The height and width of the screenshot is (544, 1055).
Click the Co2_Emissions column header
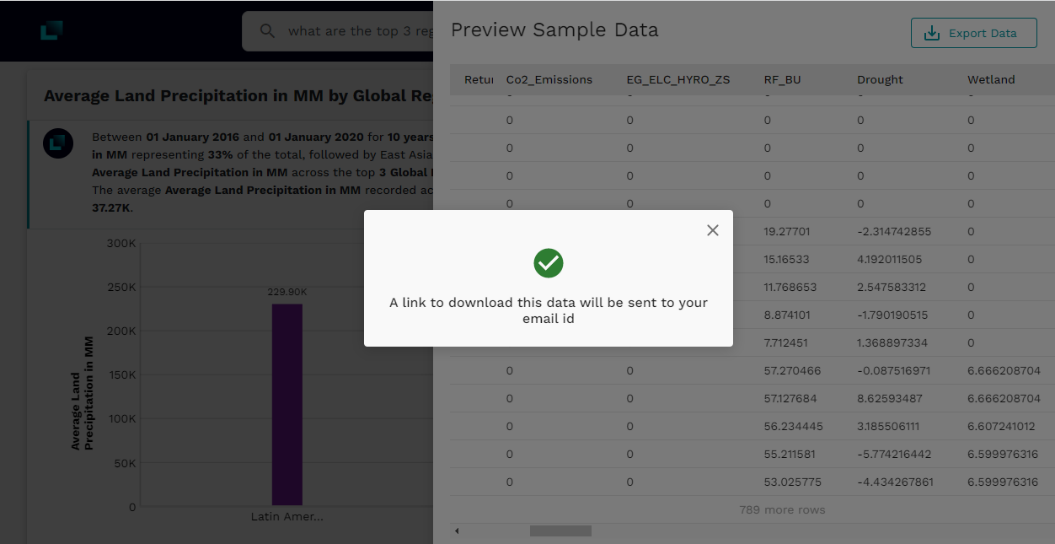(x=549, y=80)
